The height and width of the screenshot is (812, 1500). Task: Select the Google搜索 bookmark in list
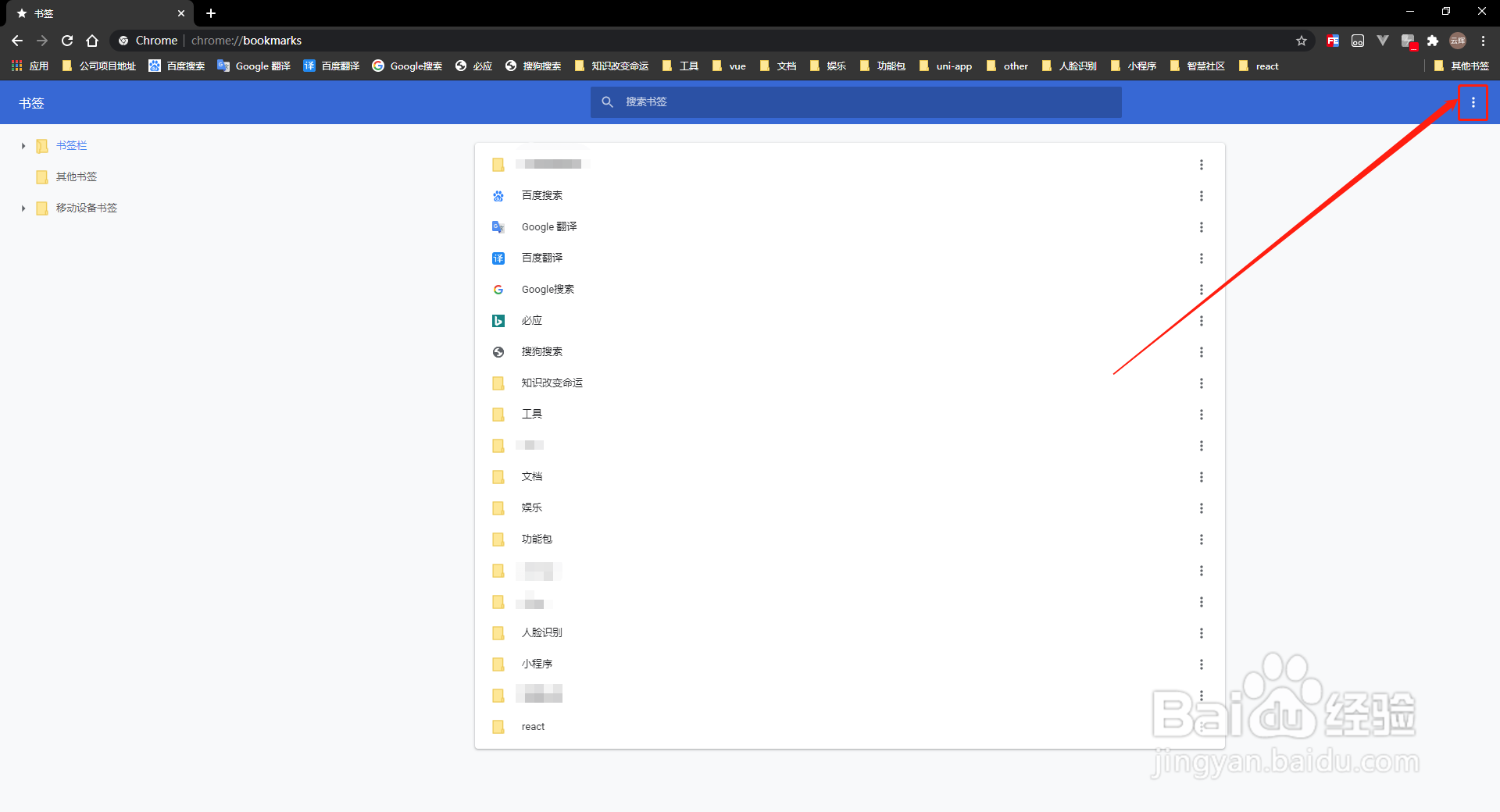(849, 290)
